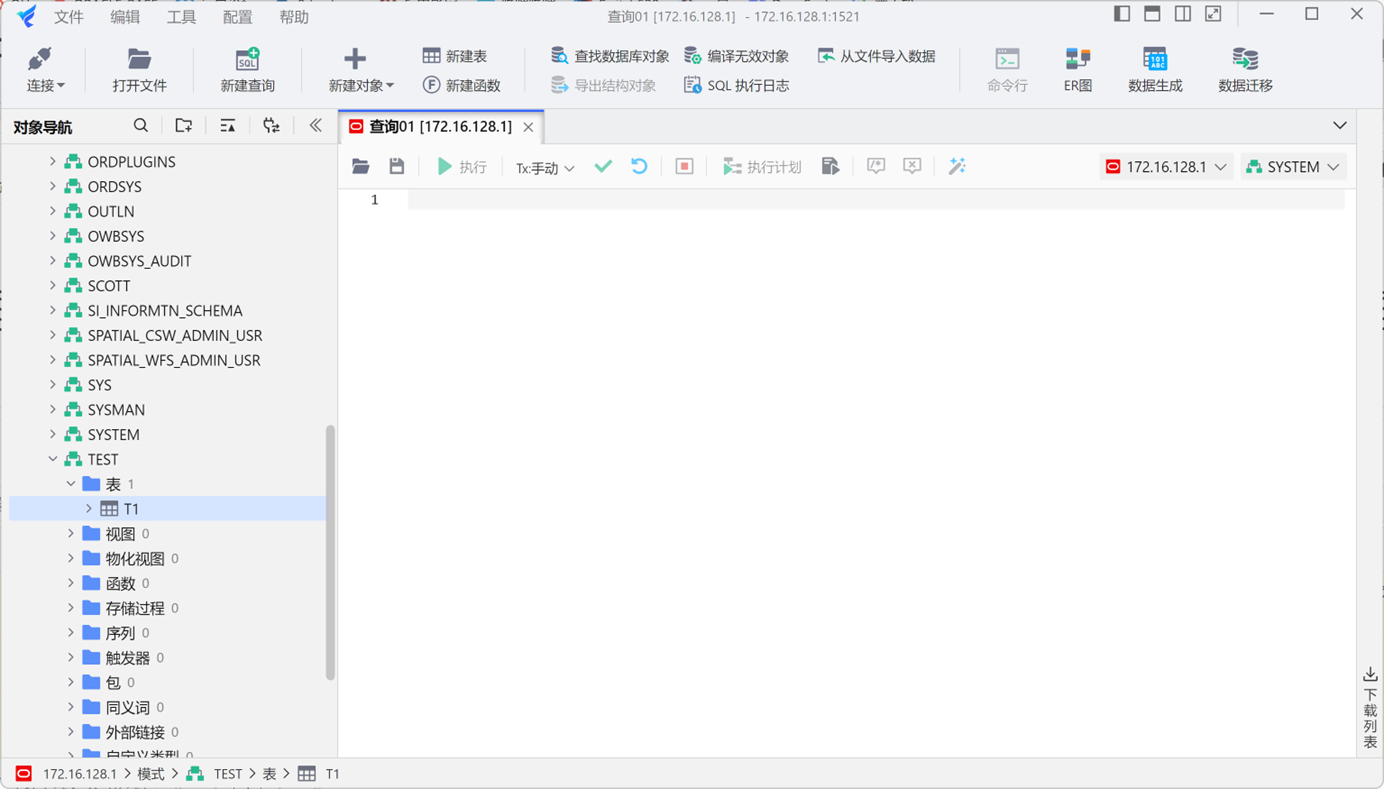Viewport: 1384px width, 789px height.
Task: Collapse the TEST schema node arrow
Action: (53, 459)
